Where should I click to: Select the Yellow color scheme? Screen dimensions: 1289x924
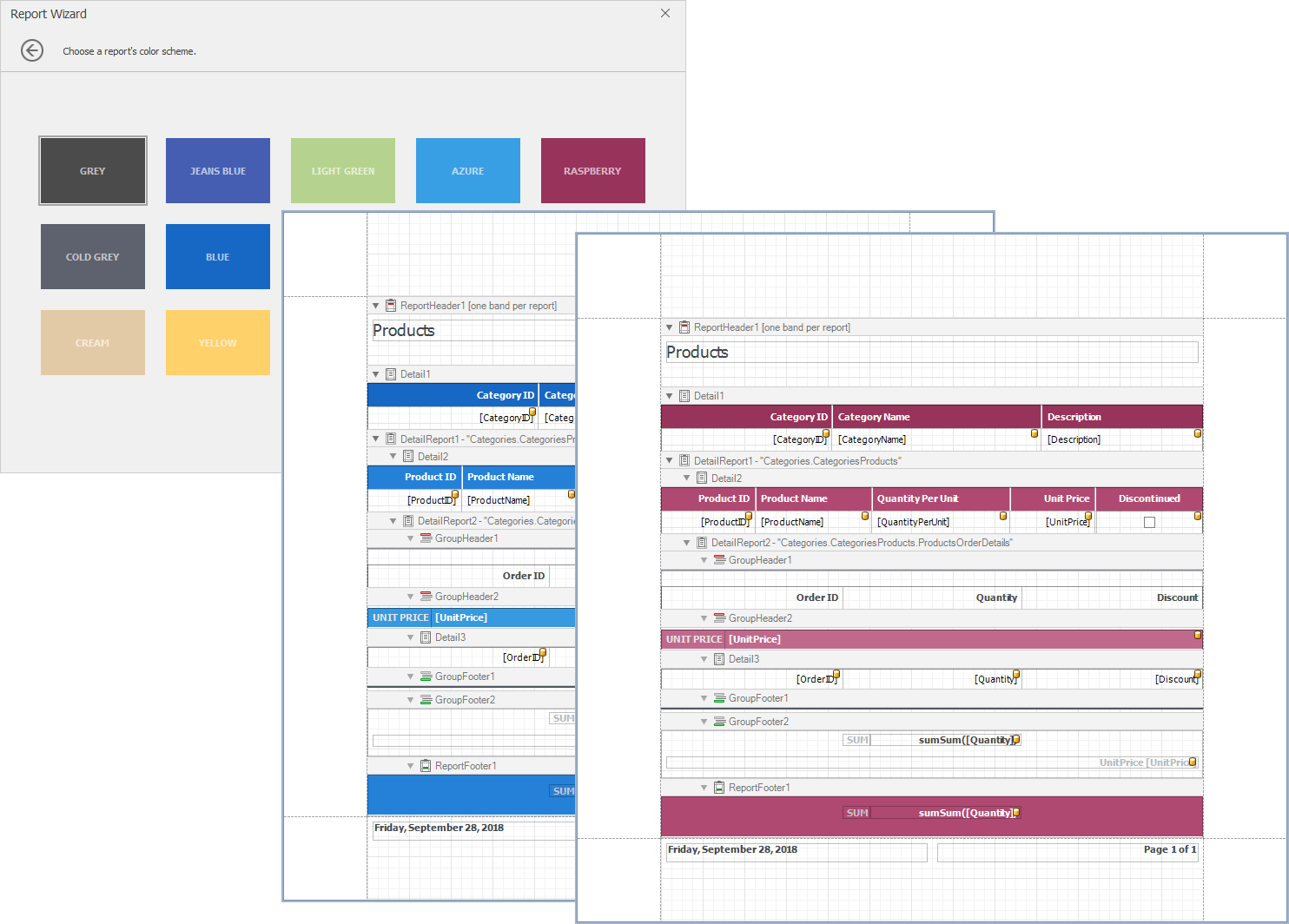218,342
